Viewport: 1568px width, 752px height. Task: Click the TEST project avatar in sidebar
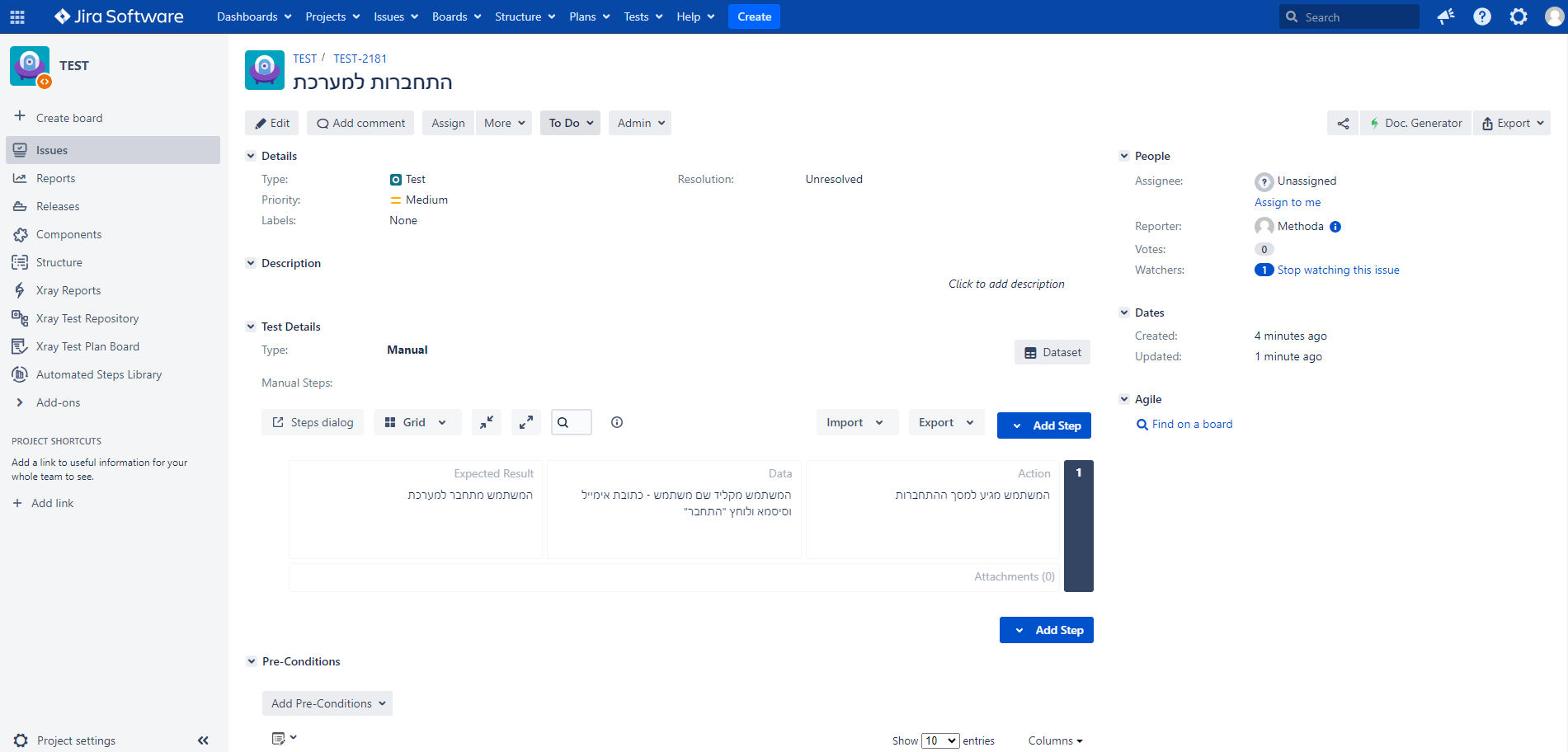pyautogui.click(x=30, y=66)
